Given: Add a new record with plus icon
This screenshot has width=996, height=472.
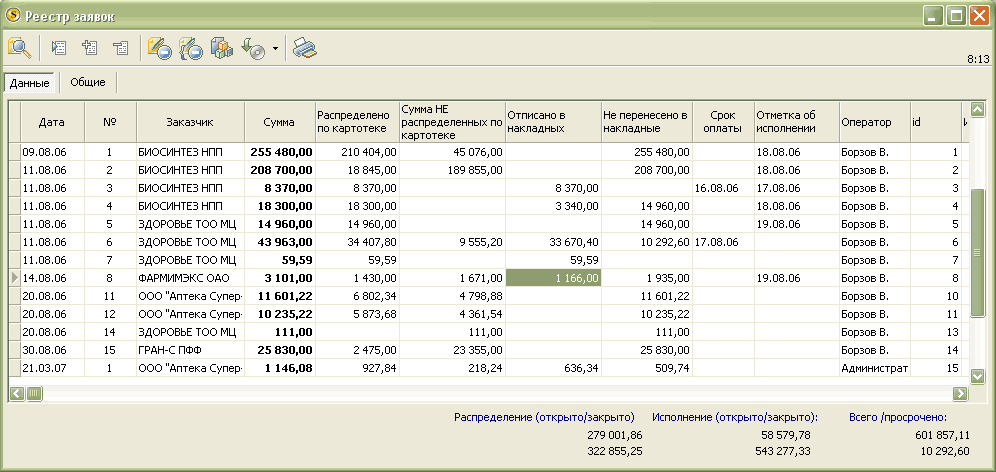Looking at the screenshot, I should [90, 48].
